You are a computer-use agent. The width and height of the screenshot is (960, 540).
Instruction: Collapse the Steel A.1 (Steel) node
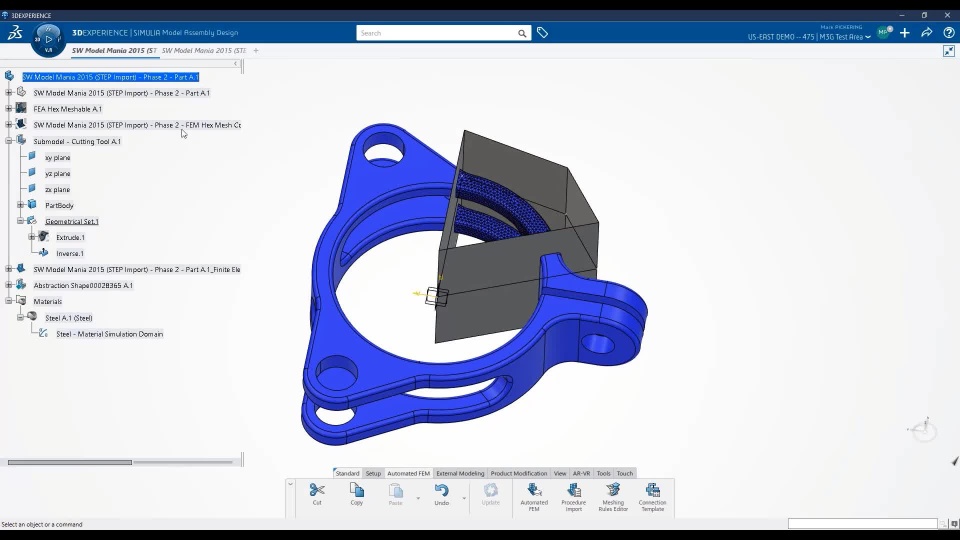tap(20, 317)
